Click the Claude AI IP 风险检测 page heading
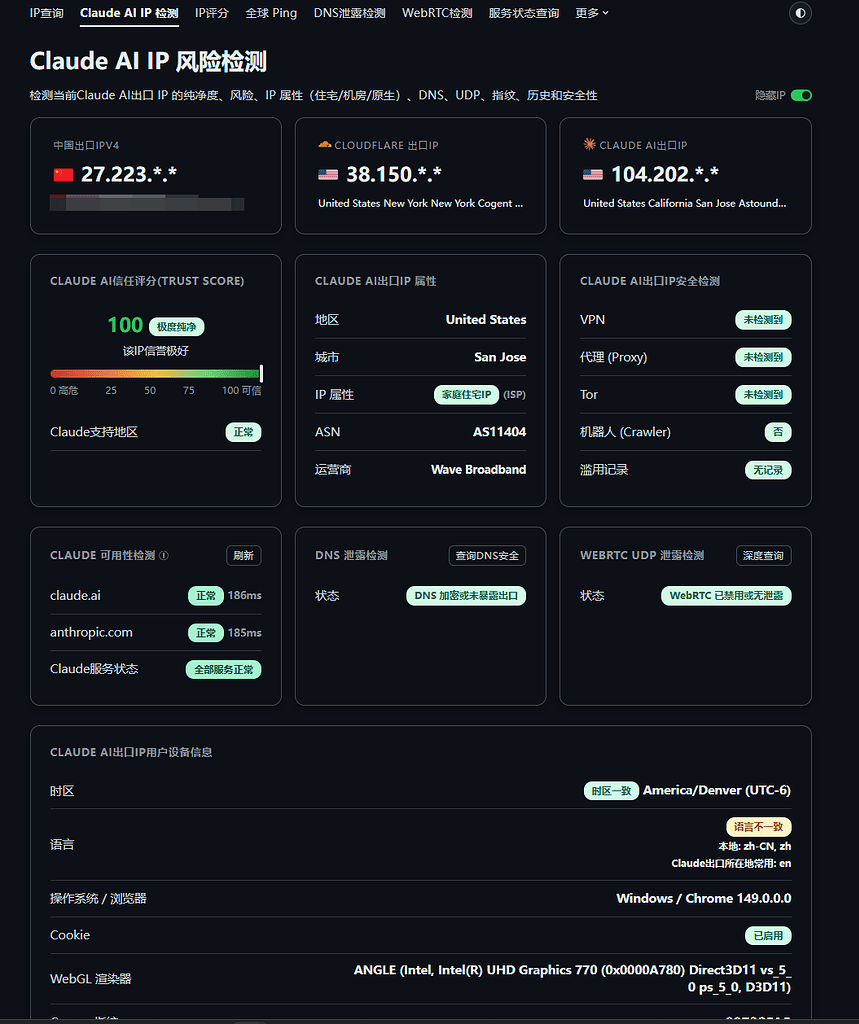859x1024 pixels. pos(148,61)
